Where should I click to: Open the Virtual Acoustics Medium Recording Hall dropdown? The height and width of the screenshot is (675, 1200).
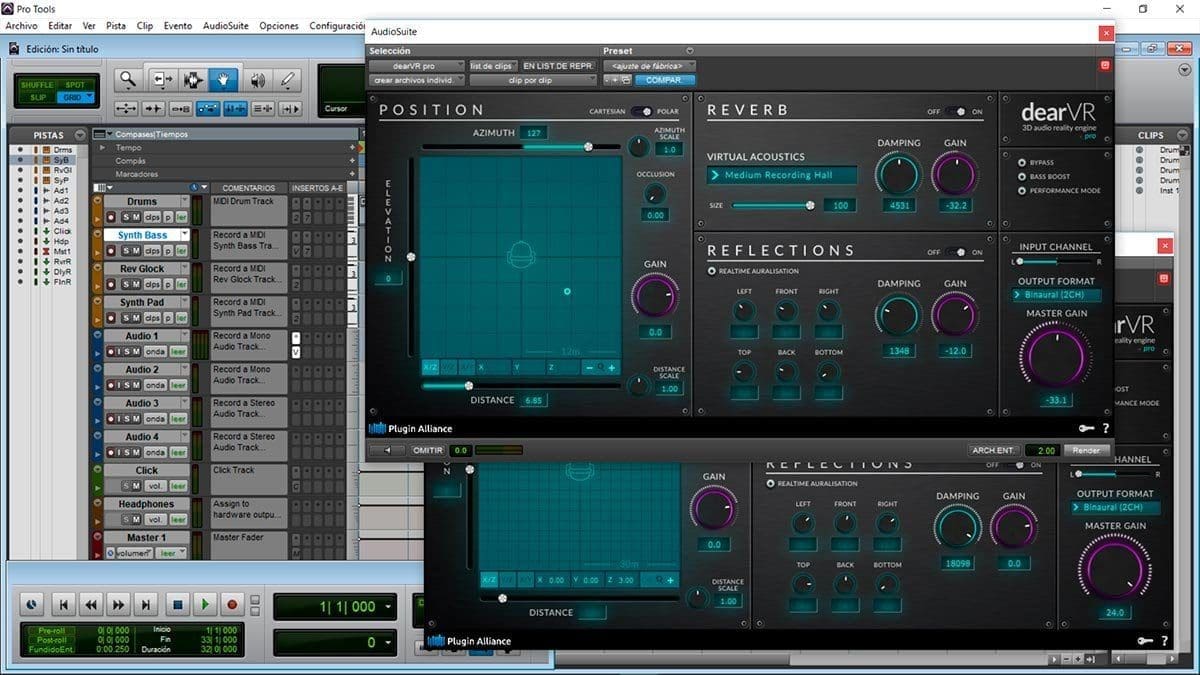pos(782,175)
